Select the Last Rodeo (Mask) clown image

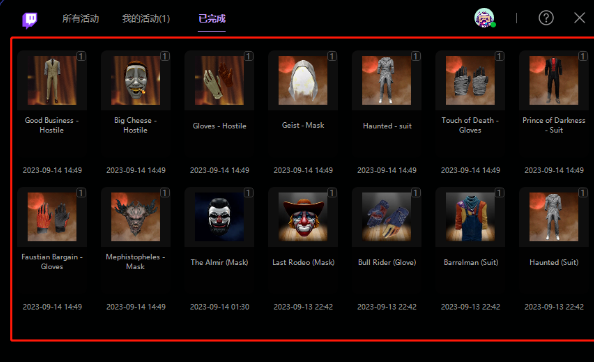[303, 217]
